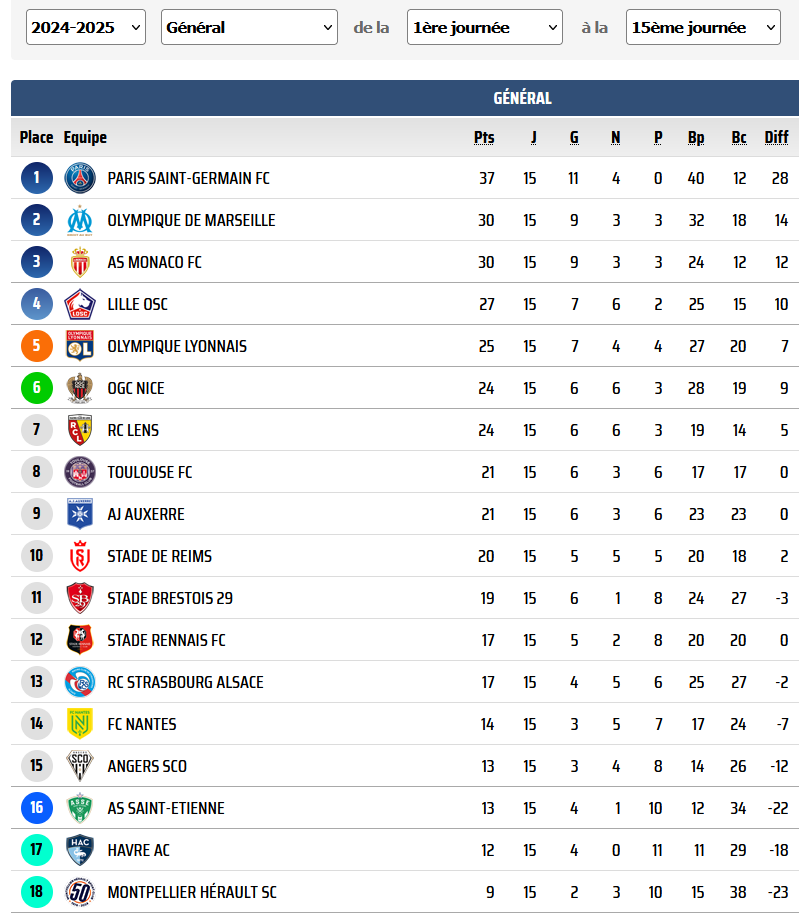799x915 pixels.
Task: Click the AS Saint-Etienne green logo
Action: (x=80, y=808)
